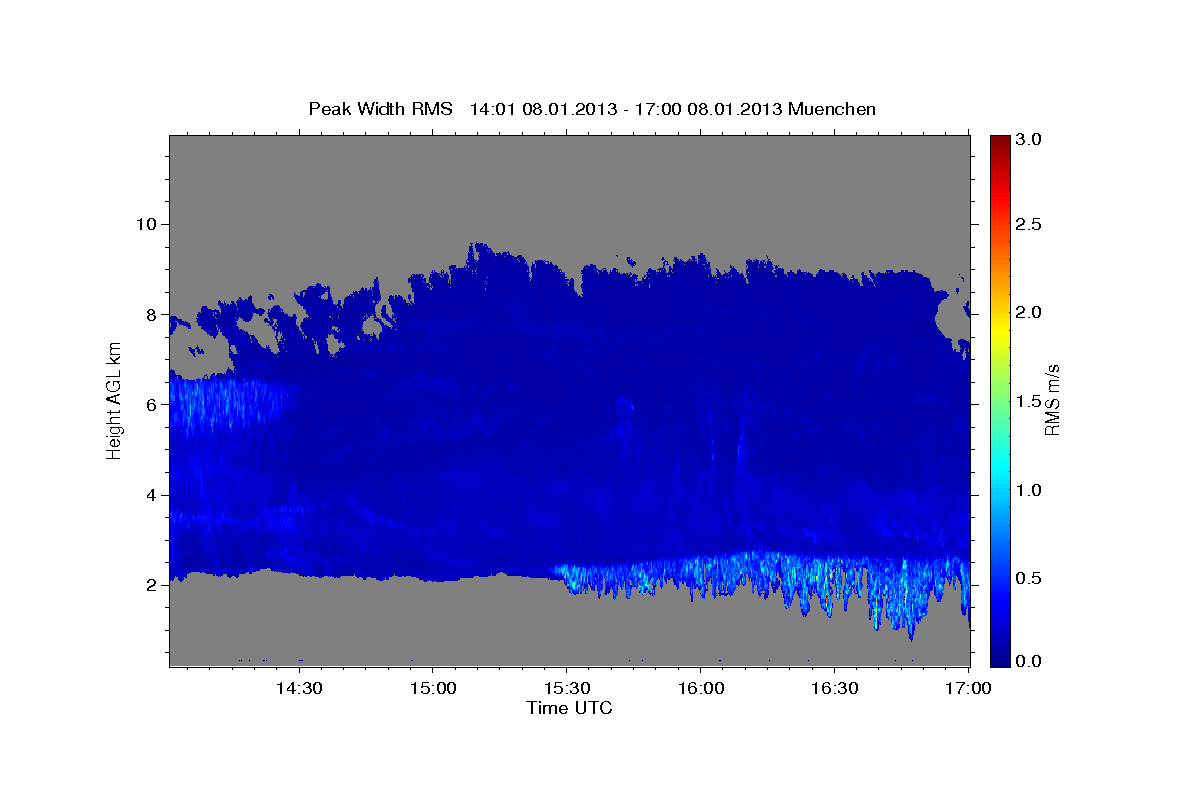Screen dimensions: 1200x800
Task: Click the colorbar value 2.0
Action: (x=1030, y=312)
